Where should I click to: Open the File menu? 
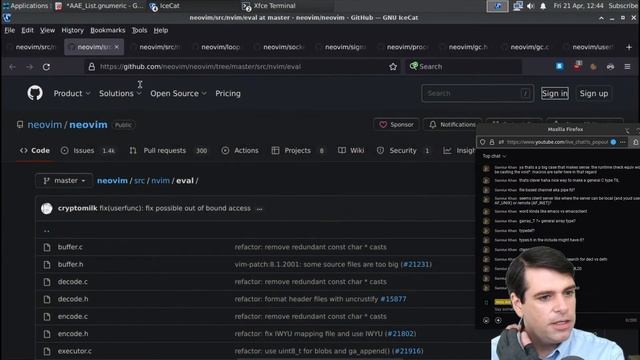pos(9,30)
